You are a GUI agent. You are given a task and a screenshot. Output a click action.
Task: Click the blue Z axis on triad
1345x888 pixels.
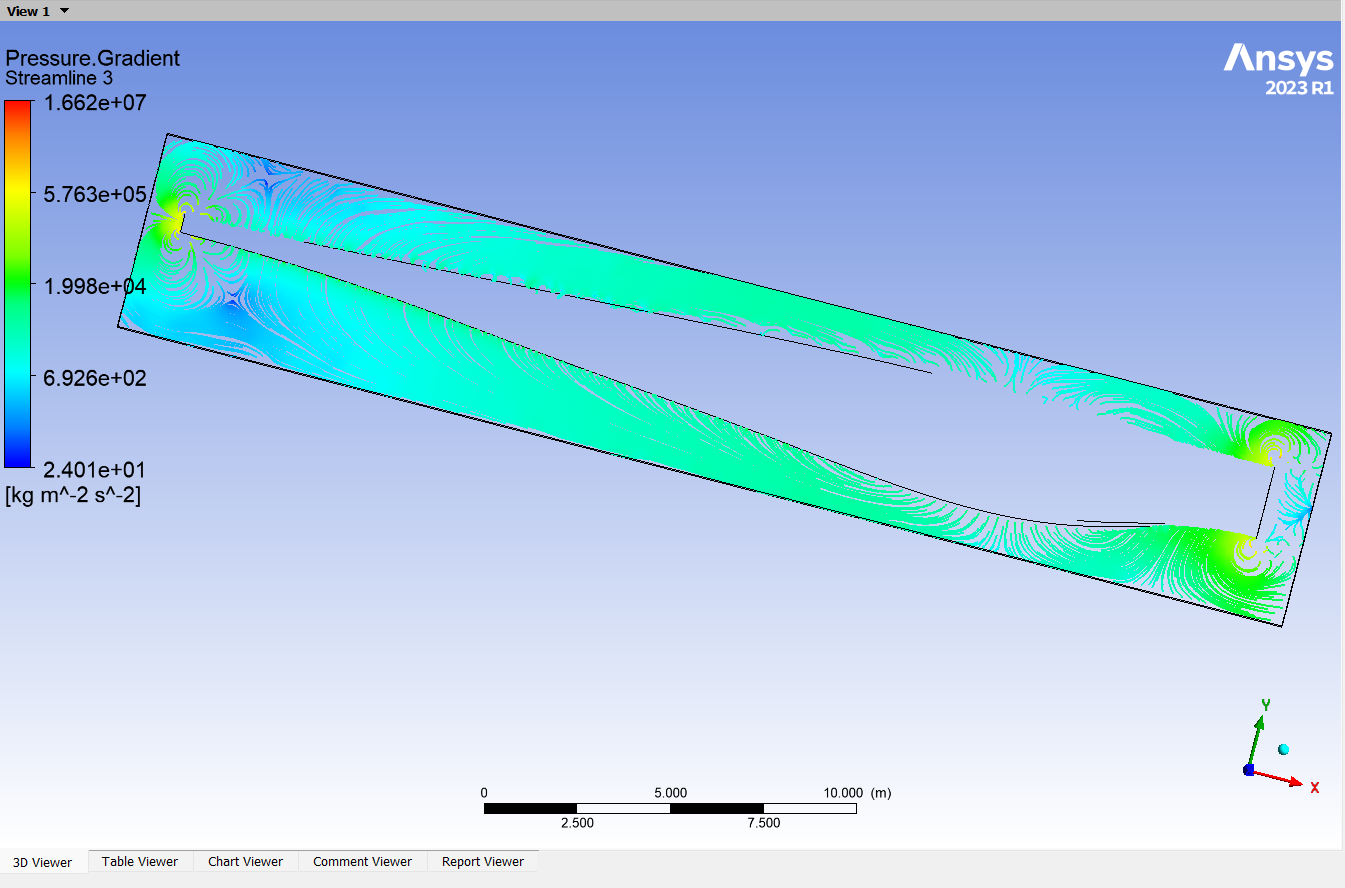click(x=1248, y=769)
